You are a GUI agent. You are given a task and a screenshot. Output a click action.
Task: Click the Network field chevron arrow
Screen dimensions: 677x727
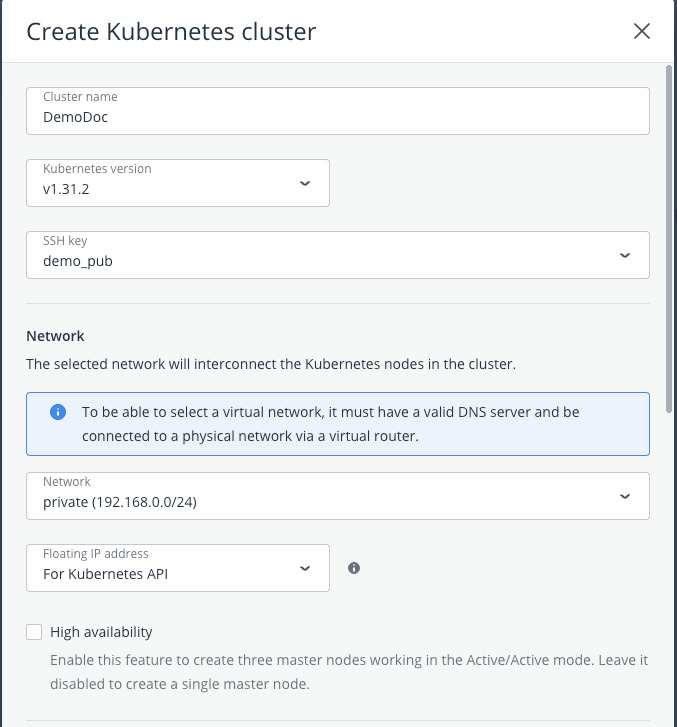coord(625,496)
